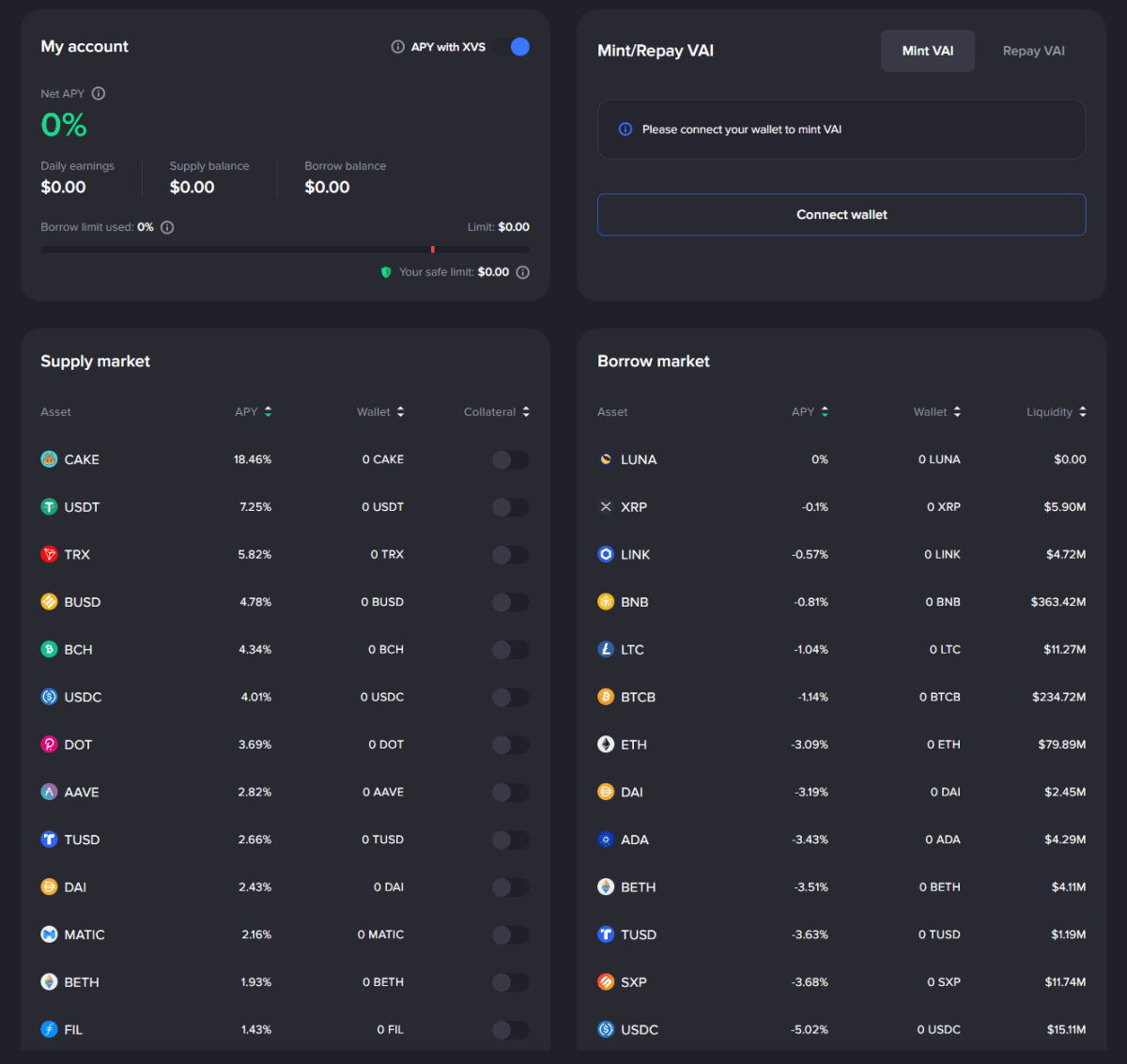Viewport: 1127px width, 1064px height.
Task: Click the AAVE token icon in Supply market
Action: coord(49,792)
